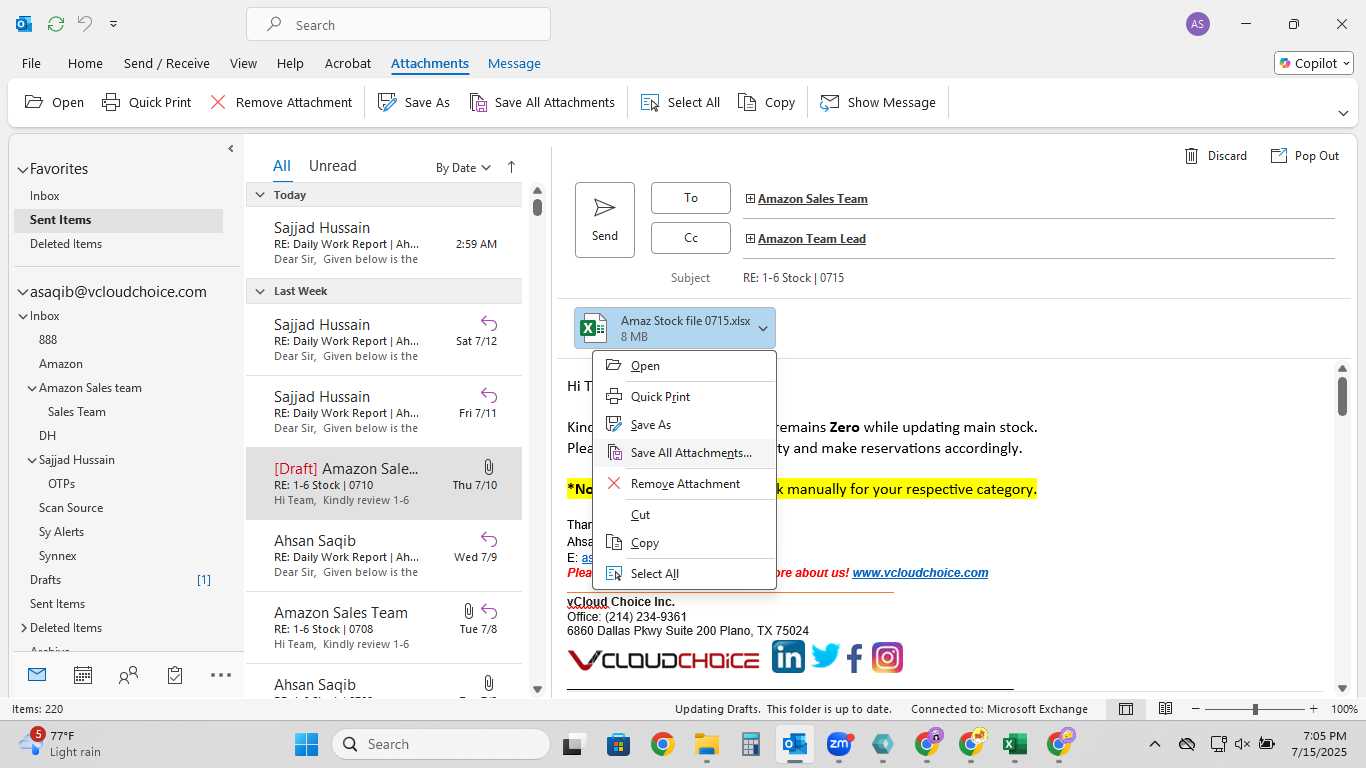Choose Cut in context menu
The image size is (1366, 768).
[x=684, y=515]
